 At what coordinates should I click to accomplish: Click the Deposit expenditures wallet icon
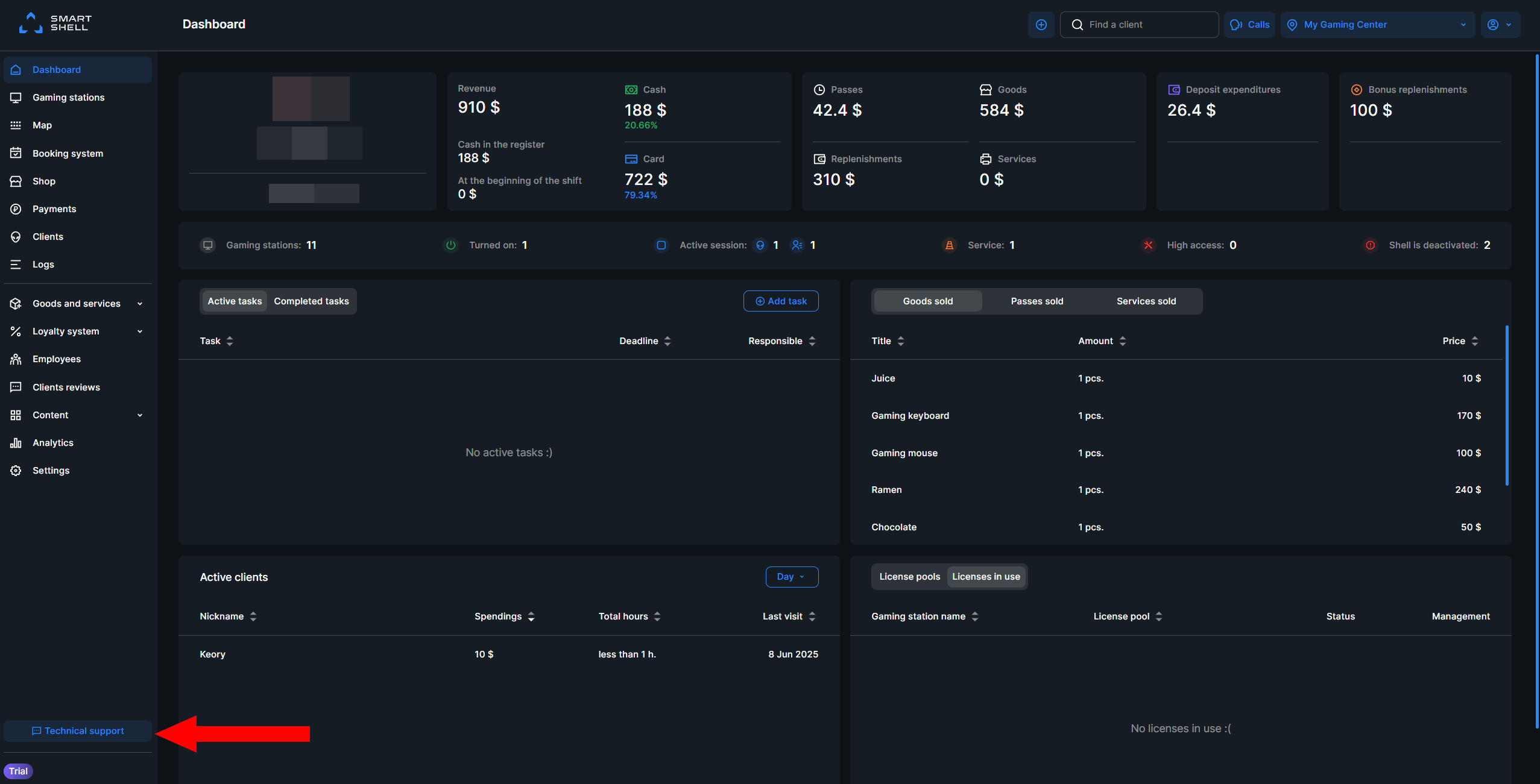pos(1174,90)
